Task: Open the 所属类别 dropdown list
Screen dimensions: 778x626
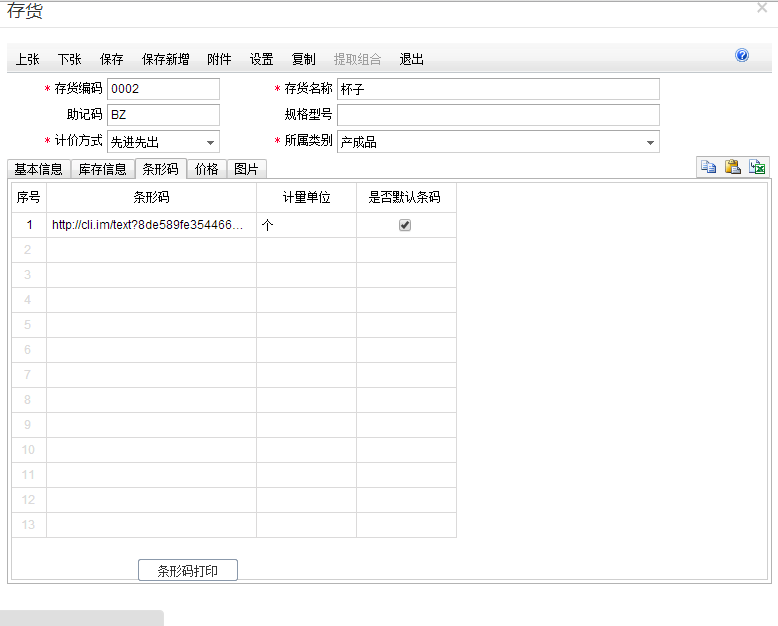Action: (650, 142)
